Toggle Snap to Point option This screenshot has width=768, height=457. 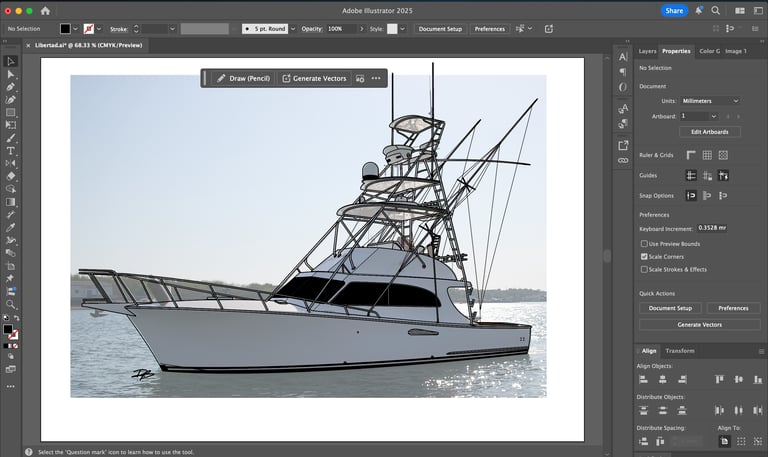[691, 195]
